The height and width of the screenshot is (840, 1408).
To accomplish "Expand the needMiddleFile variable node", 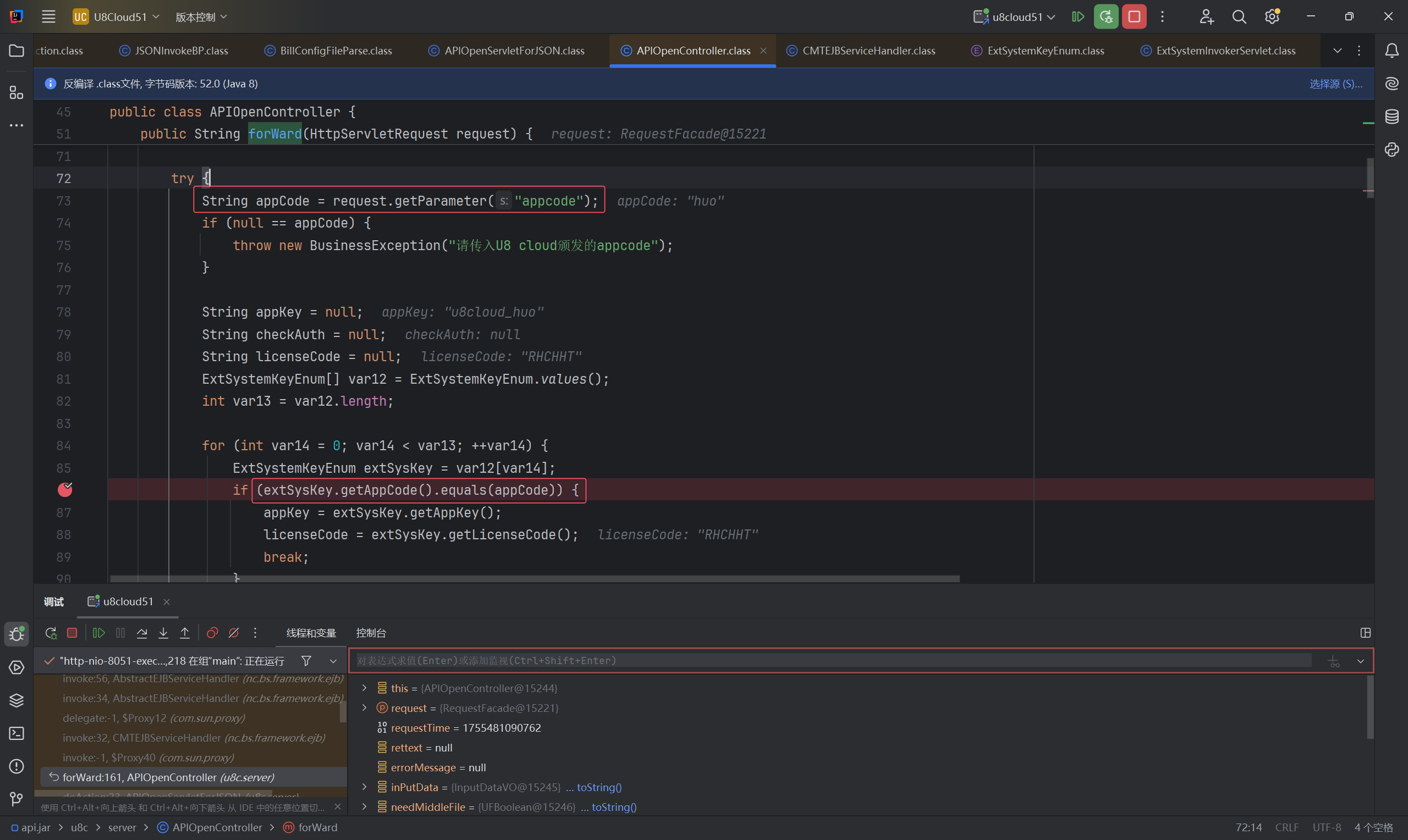I will [x=365, y=806].
